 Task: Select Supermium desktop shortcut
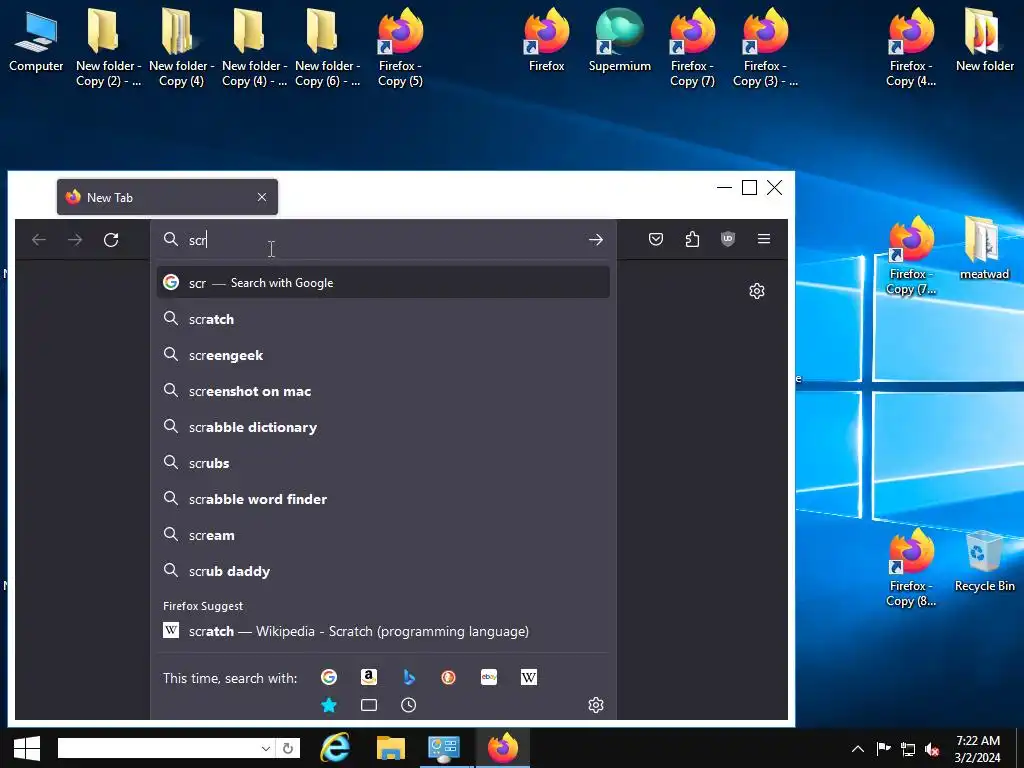(620, 40)
